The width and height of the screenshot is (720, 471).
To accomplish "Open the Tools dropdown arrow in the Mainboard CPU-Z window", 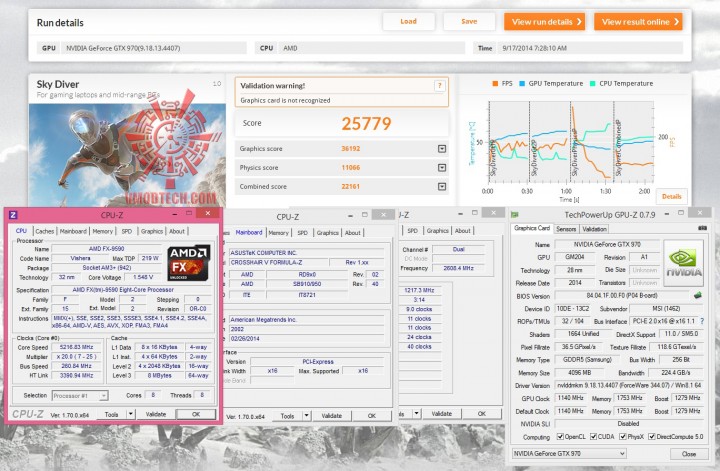I will tap(307, 416).
